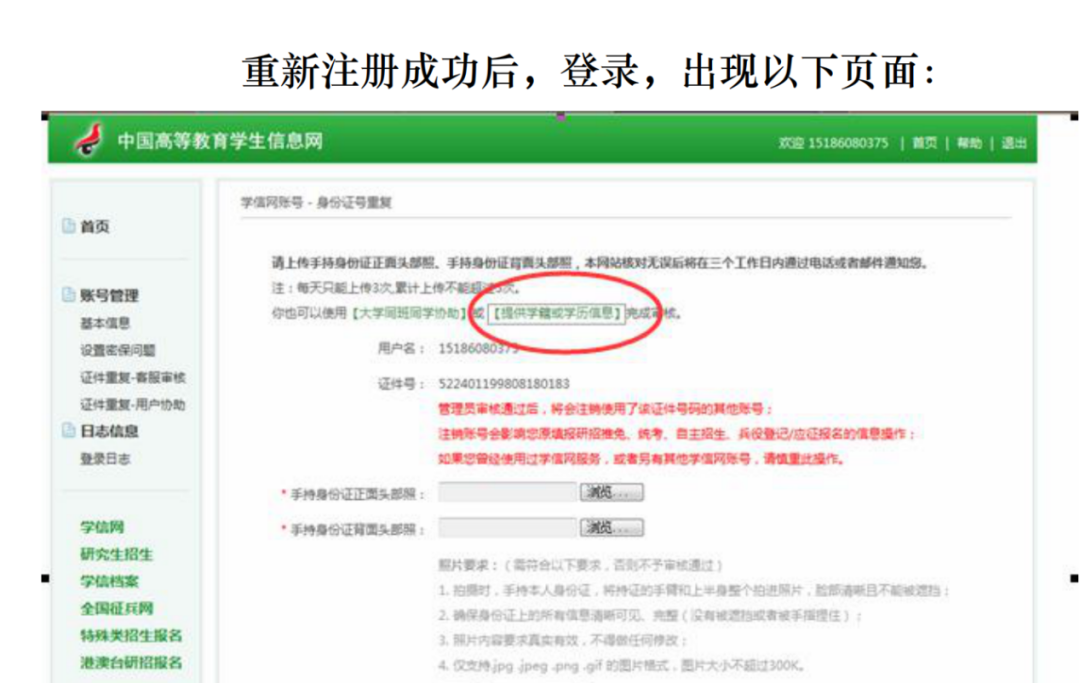Open 港澳台研招报名 sidebar link
Image resolution: width=1080 pixels, height=683 pixels.
[x=131, y=662]
